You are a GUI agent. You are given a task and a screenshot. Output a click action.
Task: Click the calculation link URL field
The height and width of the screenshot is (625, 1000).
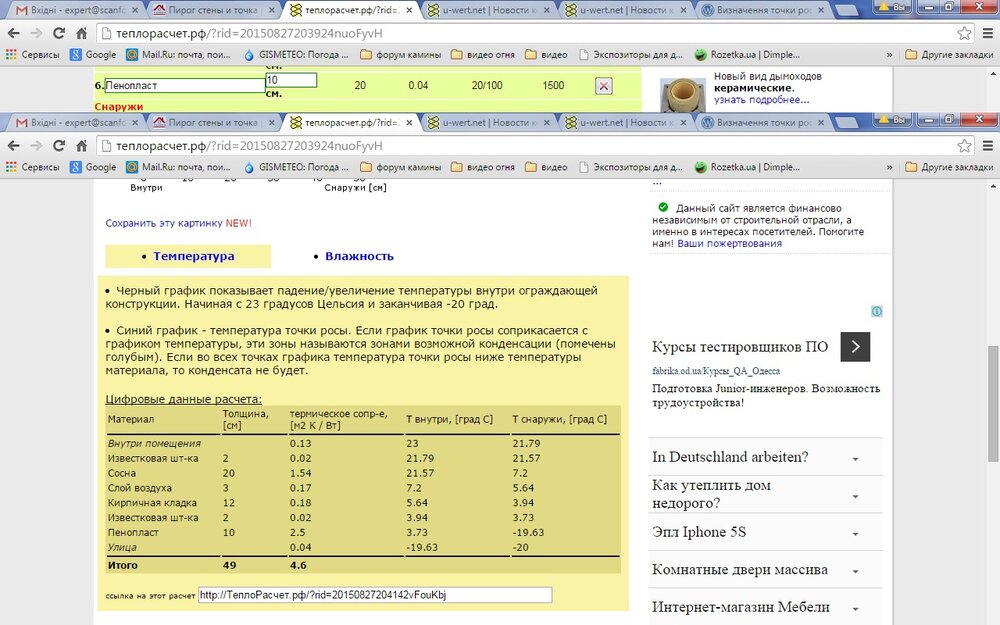(374, 595)
